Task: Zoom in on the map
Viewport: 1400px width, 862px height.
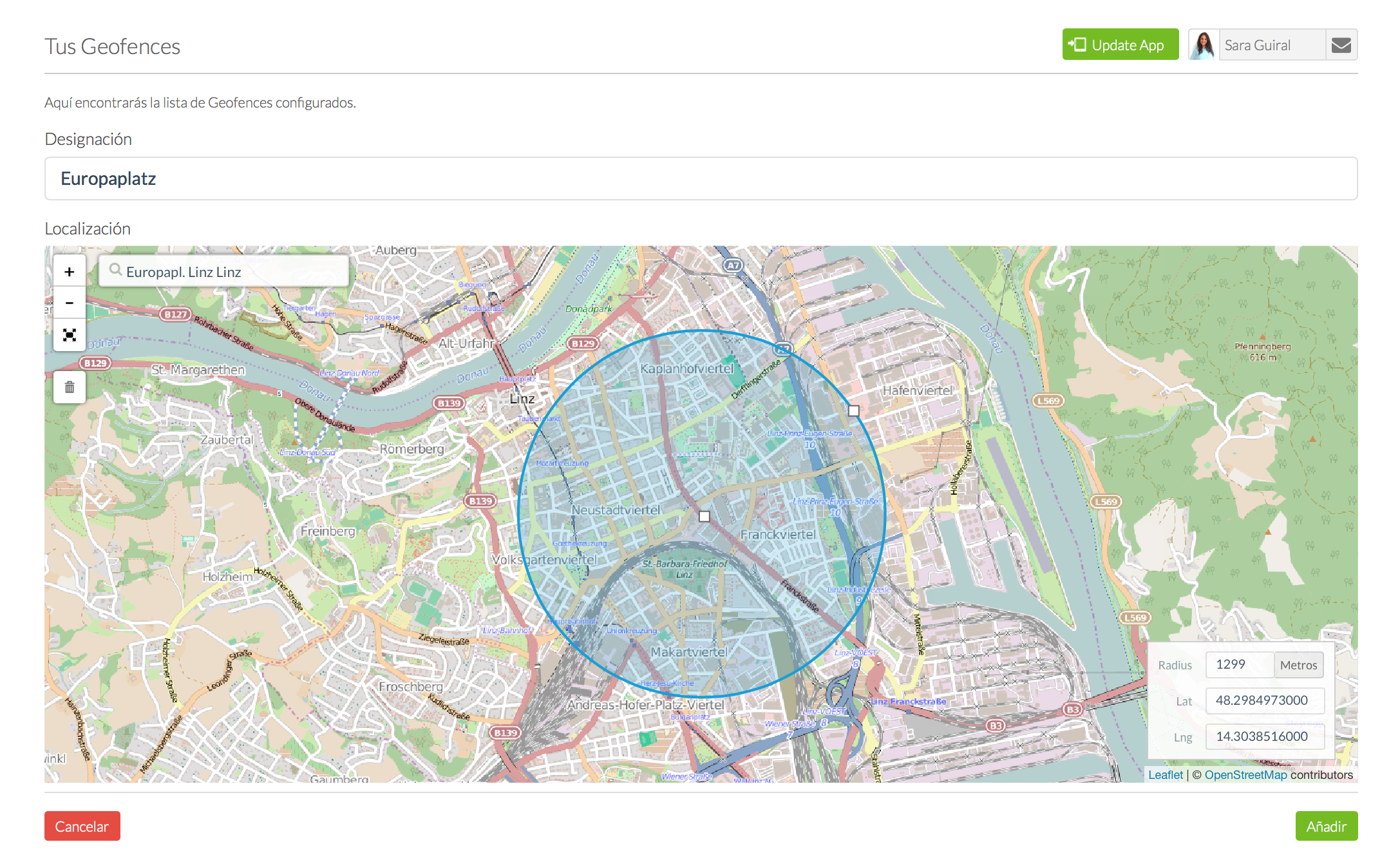Action: point(70,273)
